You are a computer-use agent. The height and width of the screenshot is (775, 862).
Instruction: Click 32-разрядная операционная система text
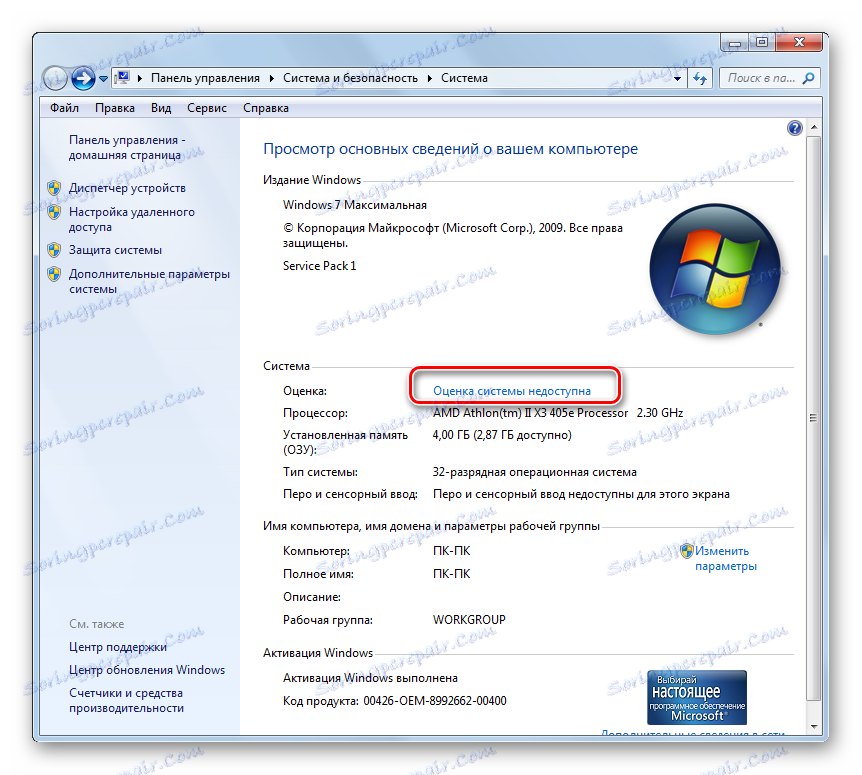tap(534, 472)
